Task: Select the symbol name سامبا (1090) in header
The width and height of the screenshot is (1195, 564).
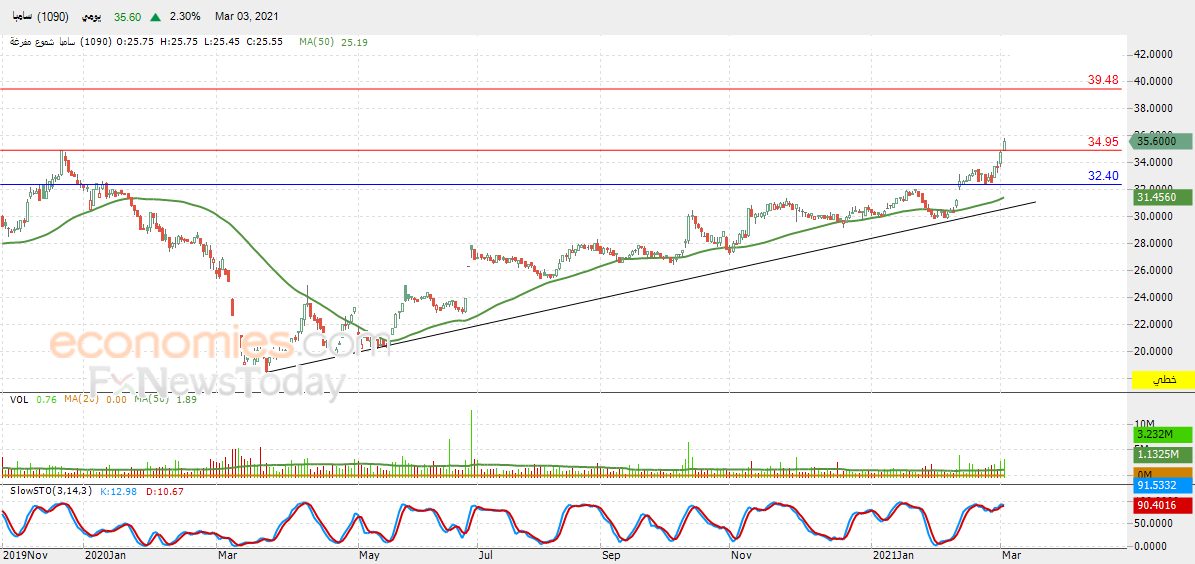Action: click(x=40, y=16)
